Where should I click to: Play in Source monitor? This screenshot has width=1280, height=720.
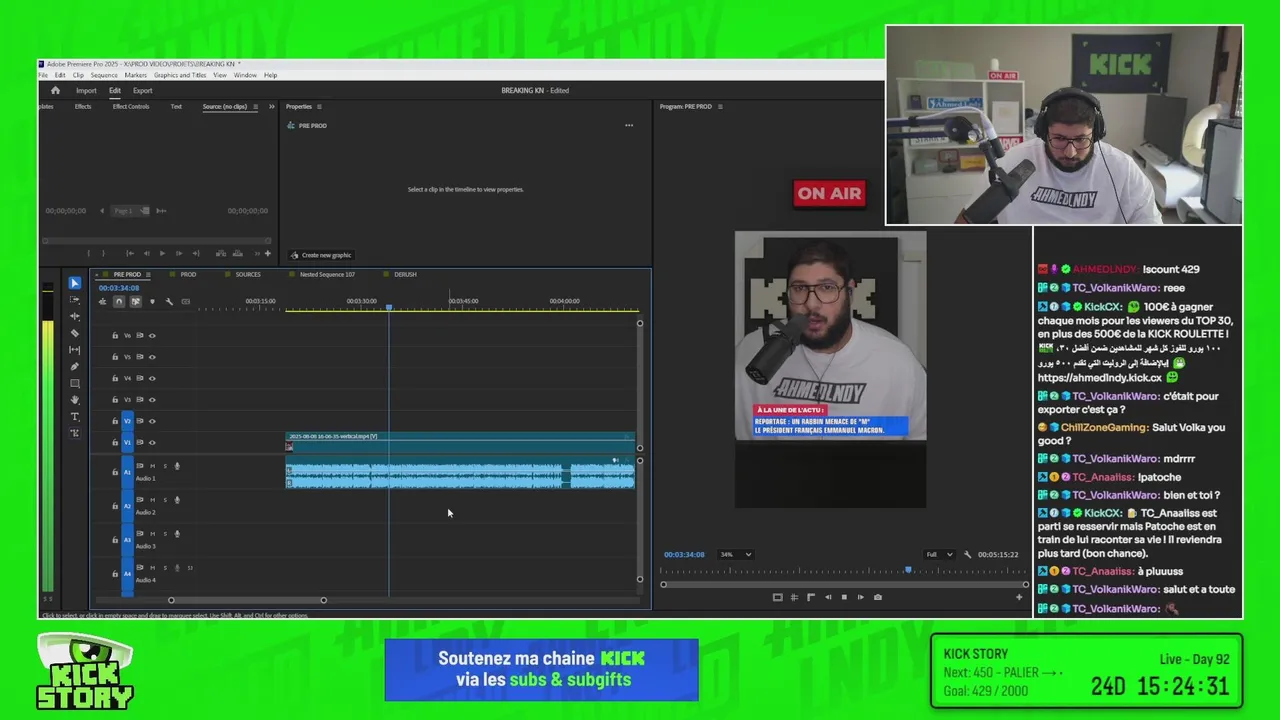tap(163, 253)
